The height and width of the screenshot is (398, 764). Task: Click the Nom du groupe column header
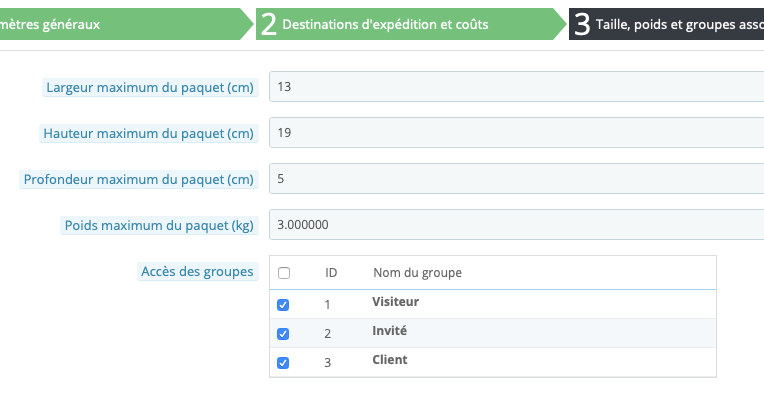(x=418, y=273)
